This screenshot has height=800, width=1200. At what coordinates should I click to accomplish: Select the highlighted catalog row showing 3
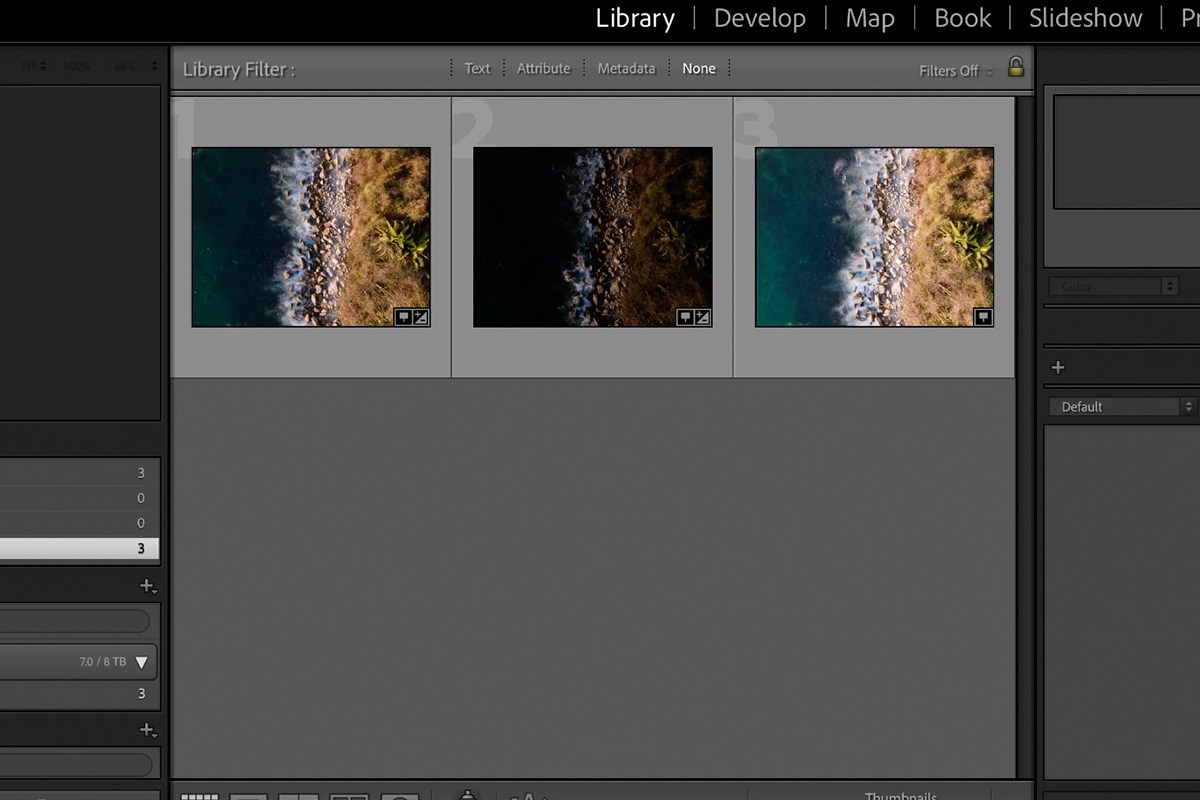(79, 548)
